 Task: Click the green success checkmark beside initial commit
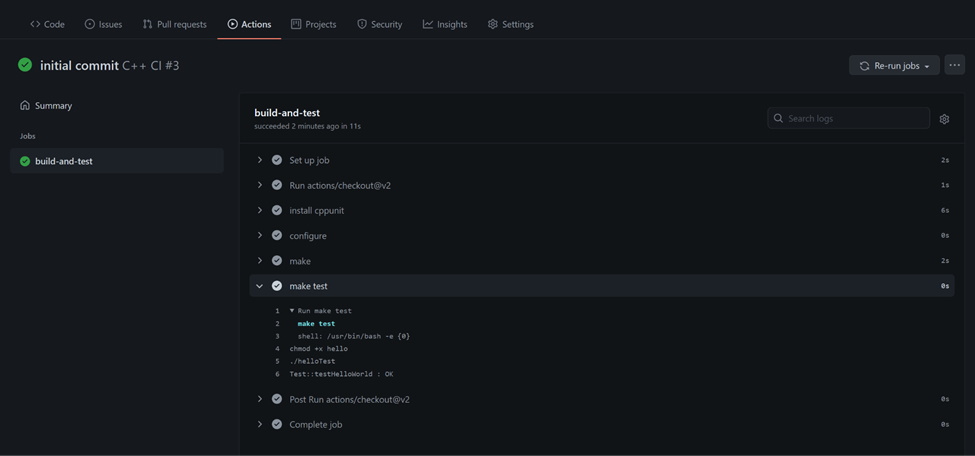click(x=25, y=65)
